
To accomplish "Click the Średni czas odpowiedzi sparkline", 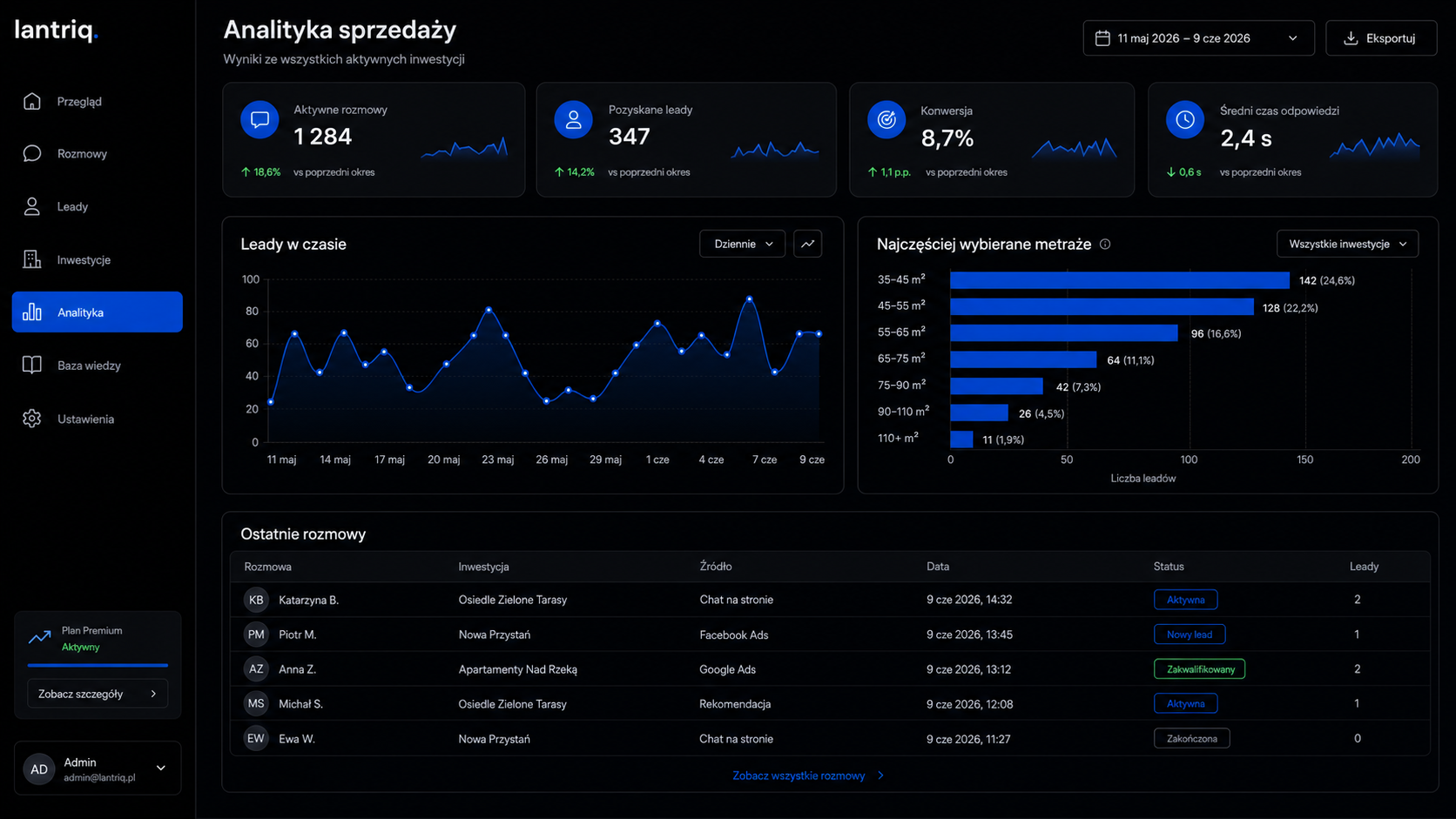I will 1375,145.
